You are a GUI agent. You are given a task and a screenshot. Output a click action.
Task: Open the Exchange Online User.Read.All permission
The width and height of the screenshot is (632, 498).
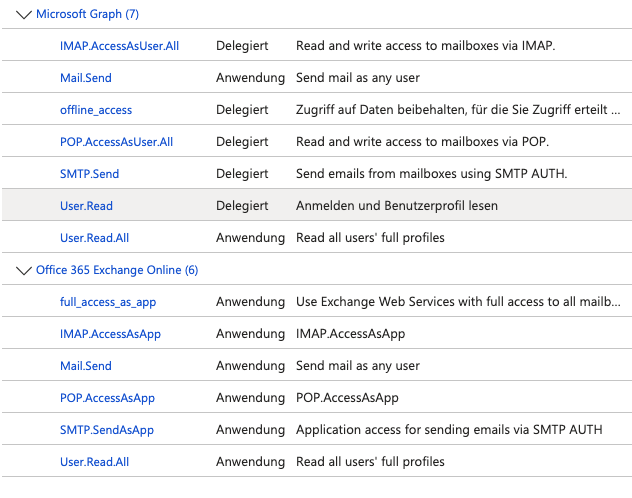pyautogui.click(x=94, y=462)
